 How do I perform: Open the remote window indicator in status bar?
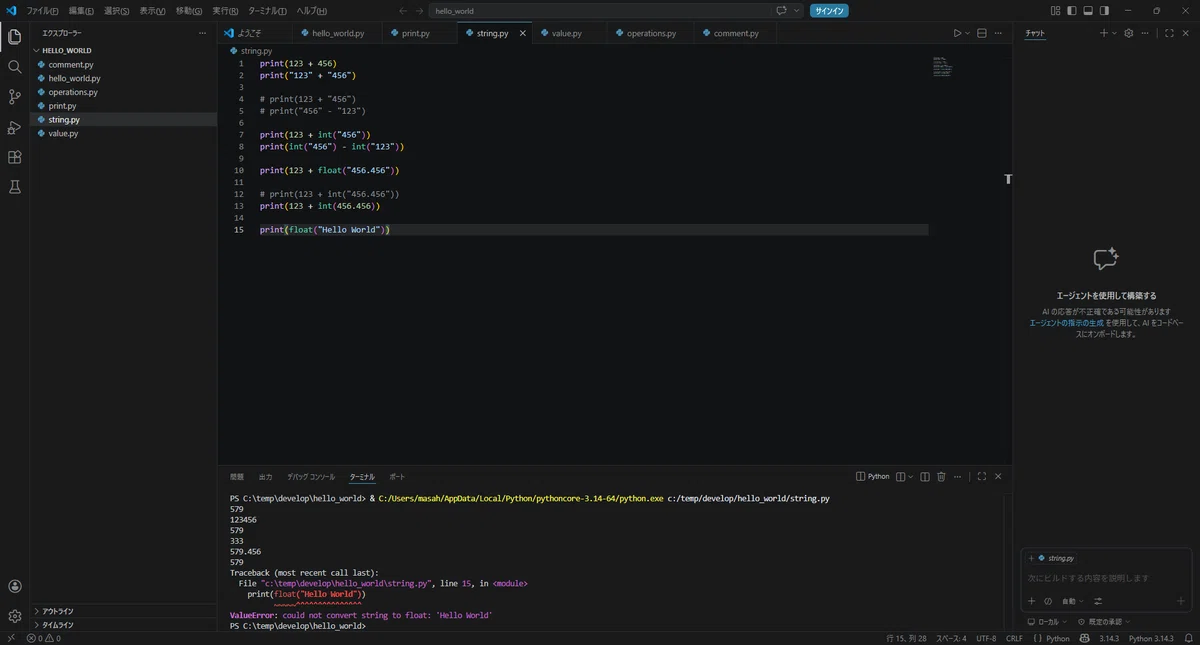(x=11, y=638)
